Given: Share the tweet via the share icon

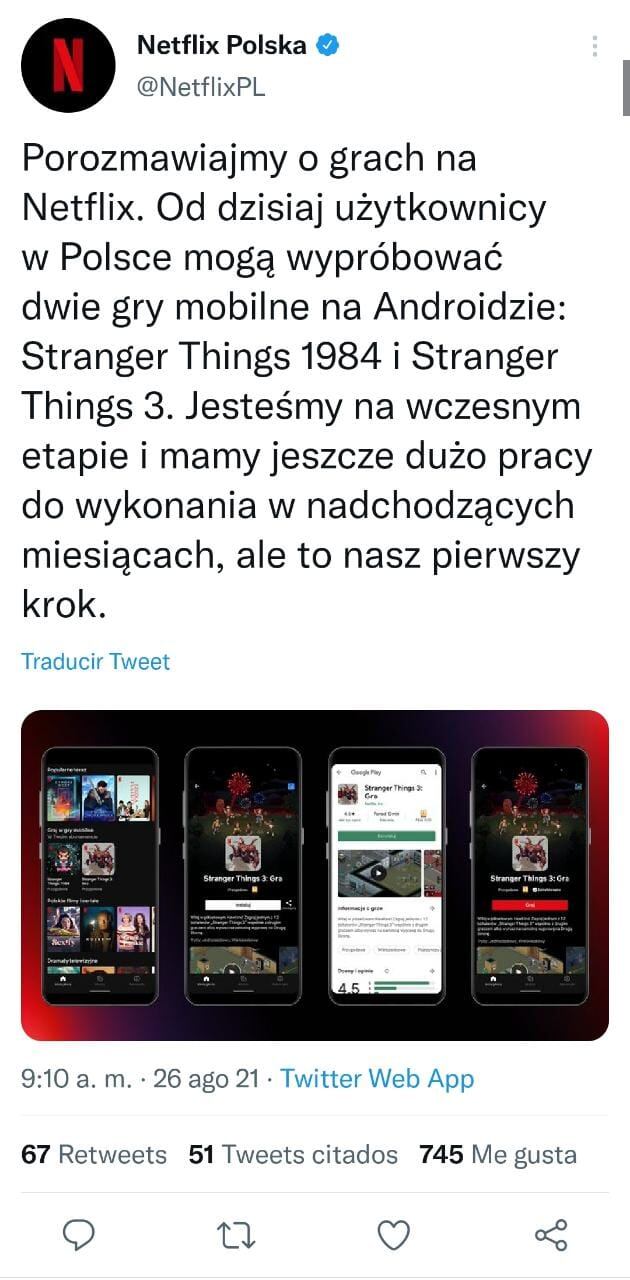Looking at the screenshot, I should pos(551,1234).
